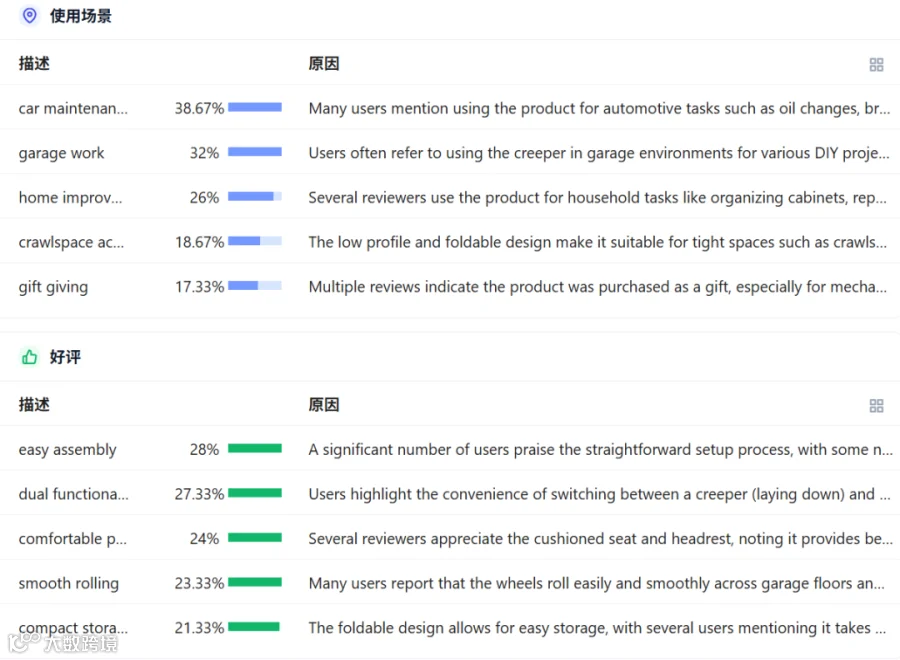Click the green thumbs-up icon beside 好评

29,357
